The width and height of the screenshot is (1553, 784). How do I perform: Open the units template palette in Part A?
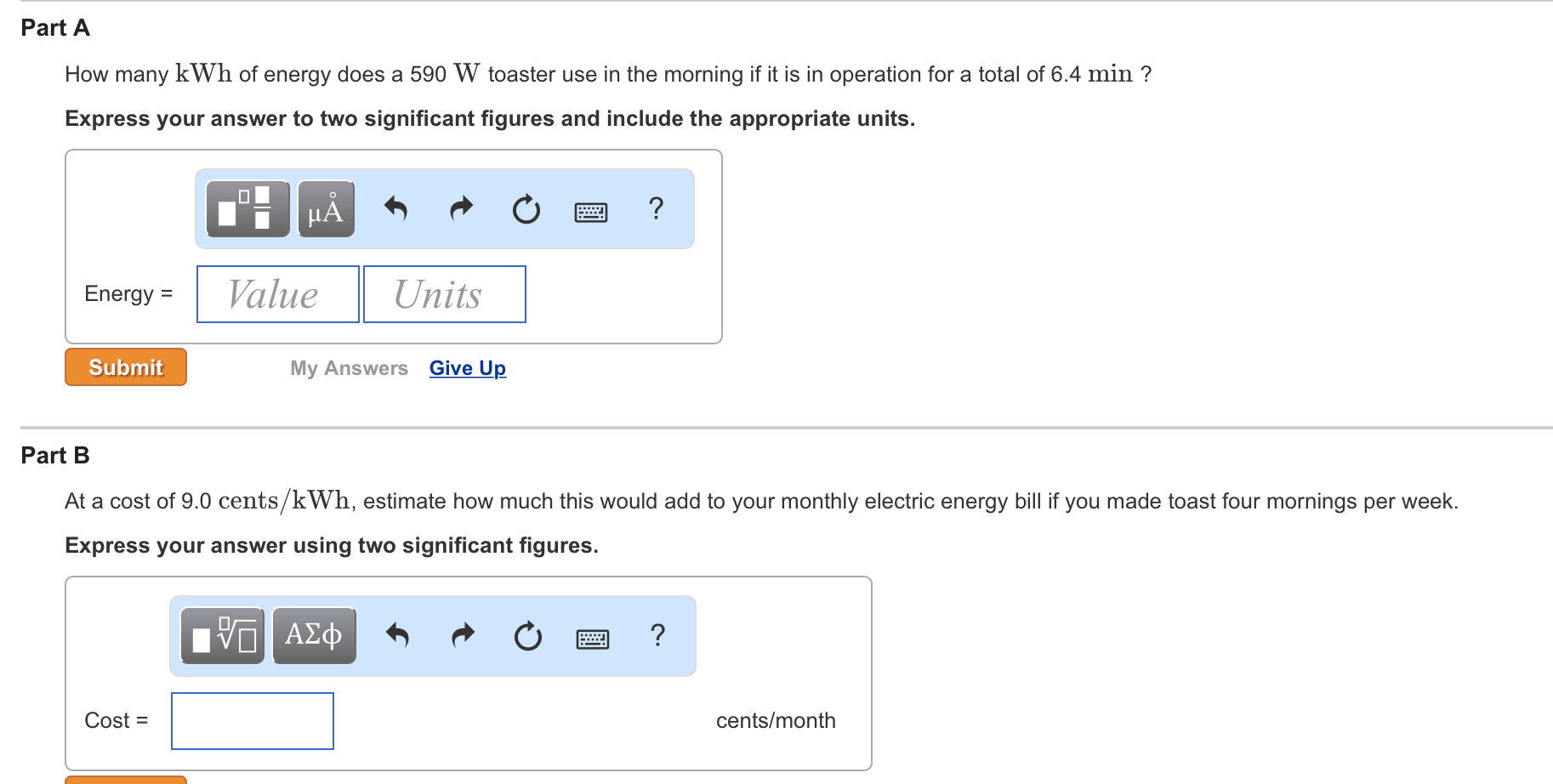(x=246, y=209)
